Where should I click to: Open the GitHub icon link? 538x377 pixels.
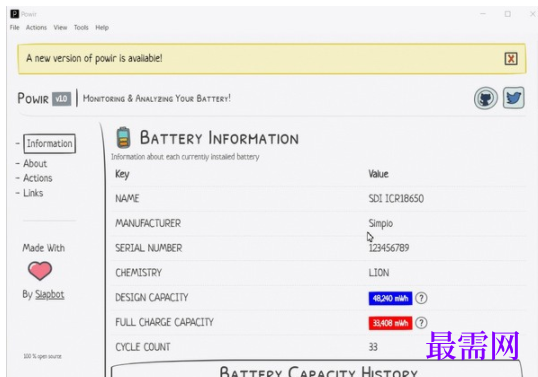(x=486, y=98)
